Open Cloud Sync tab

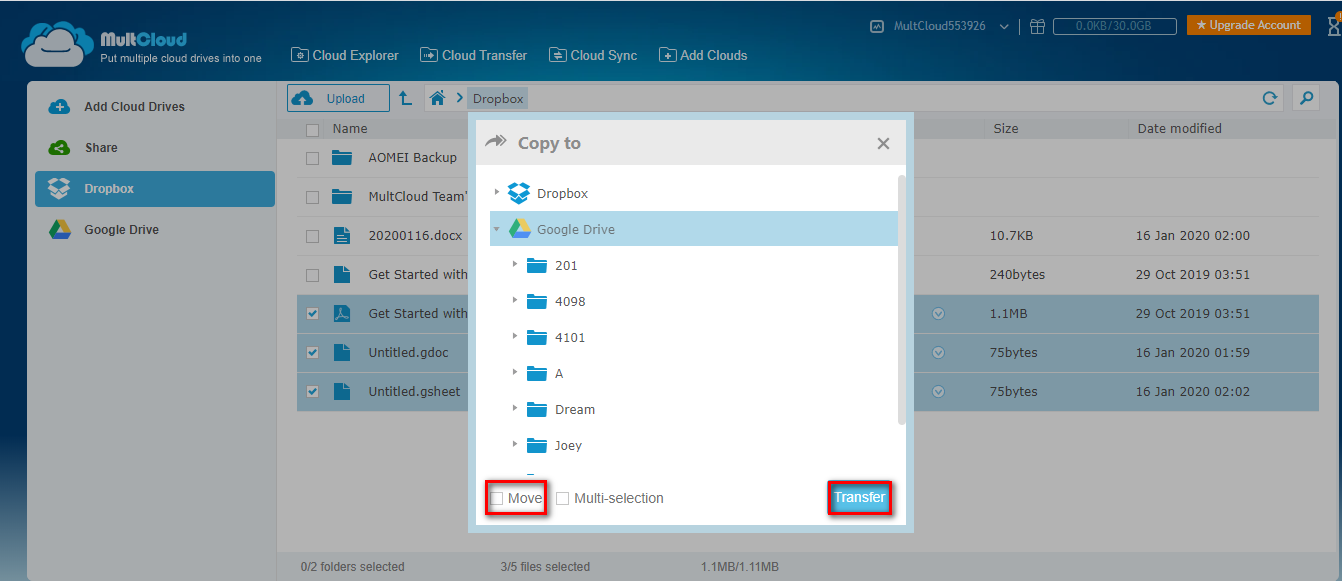pyautogui.click(x=593, y=55)
